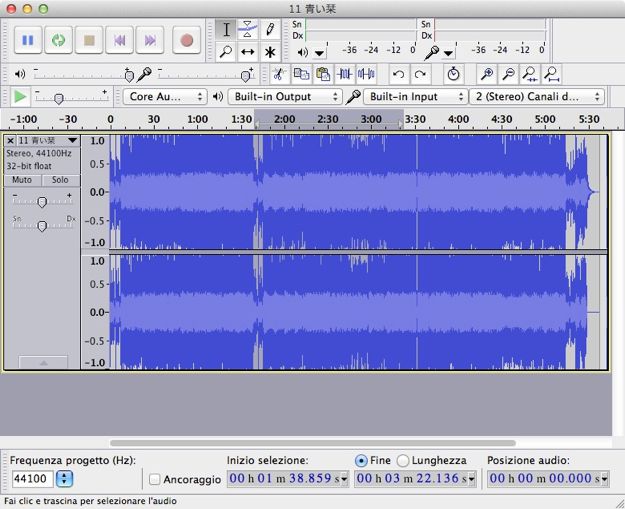Cut selection with scissors icon
The height and width of the screenshot is (509, 625).
point(279,74)
